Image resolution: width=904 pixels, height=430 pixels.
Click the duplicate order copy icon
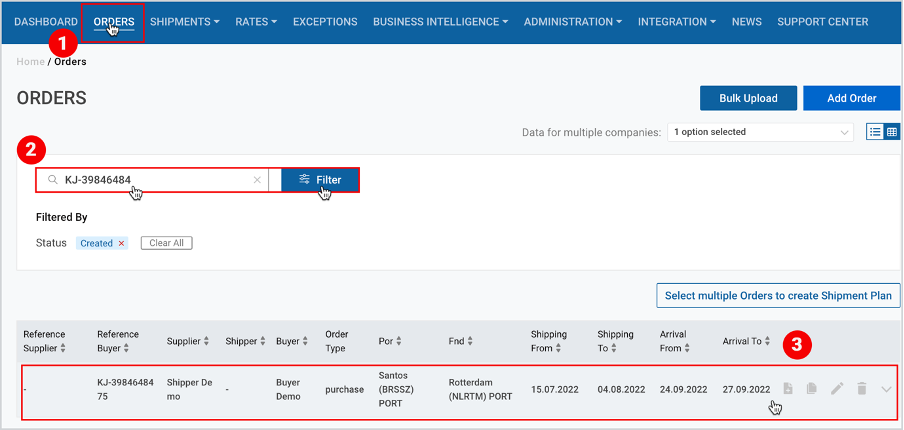click(x=812, y=389)
